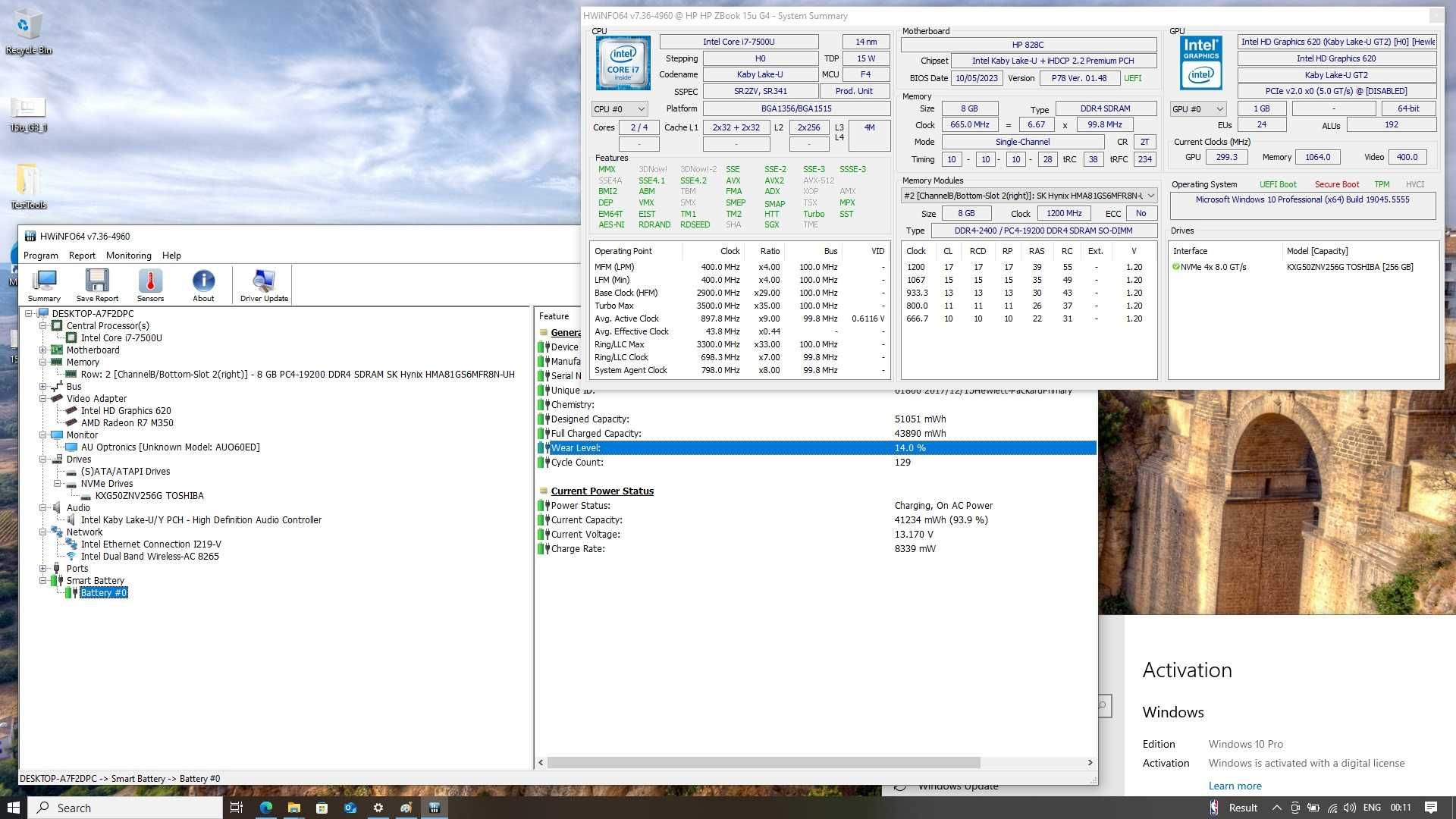Viewport: 1456px width, 819px height.
Task: Collapse the Memory tree node
Action: [x=43, y=362]
